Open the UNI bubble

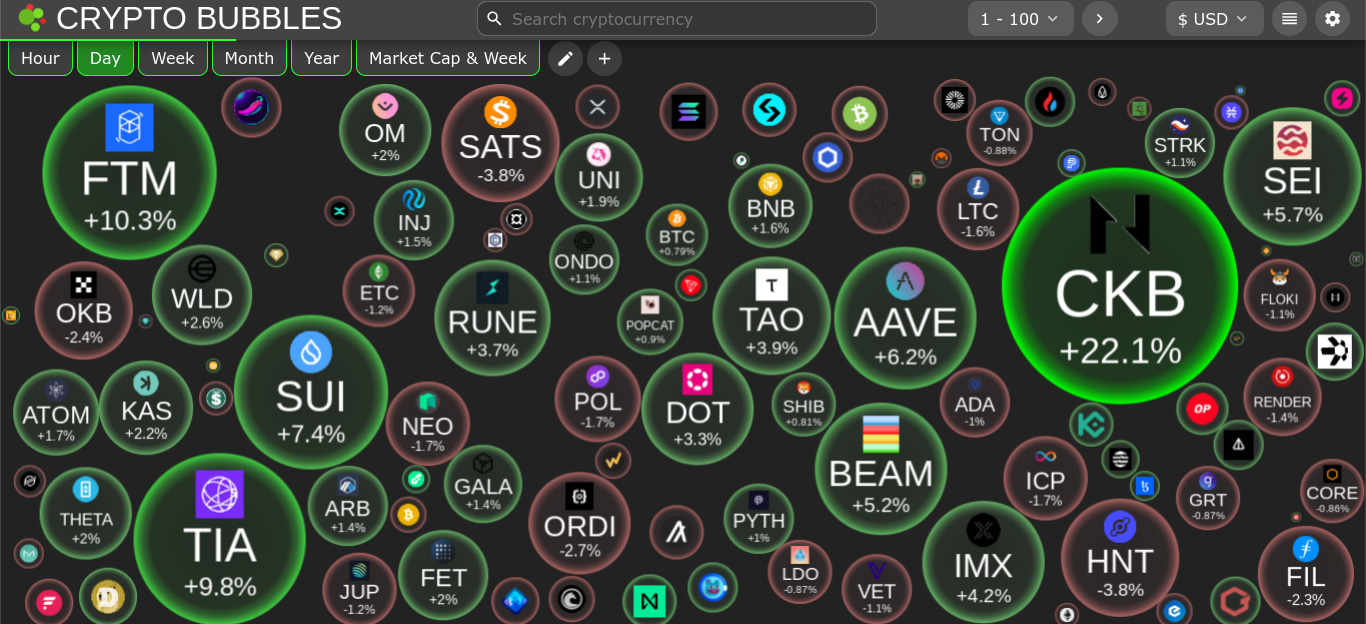coord(598,177)
